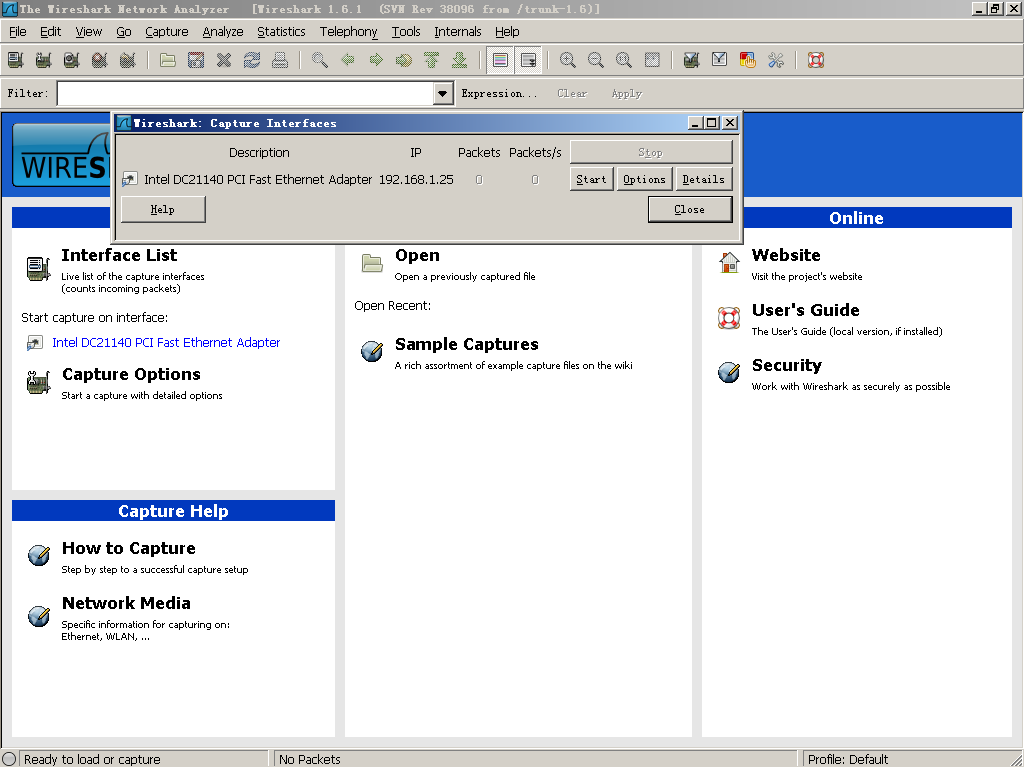Open the Go menu
Image resolution: width=1024 pixels, height=768 pixels.
[124, 31]
